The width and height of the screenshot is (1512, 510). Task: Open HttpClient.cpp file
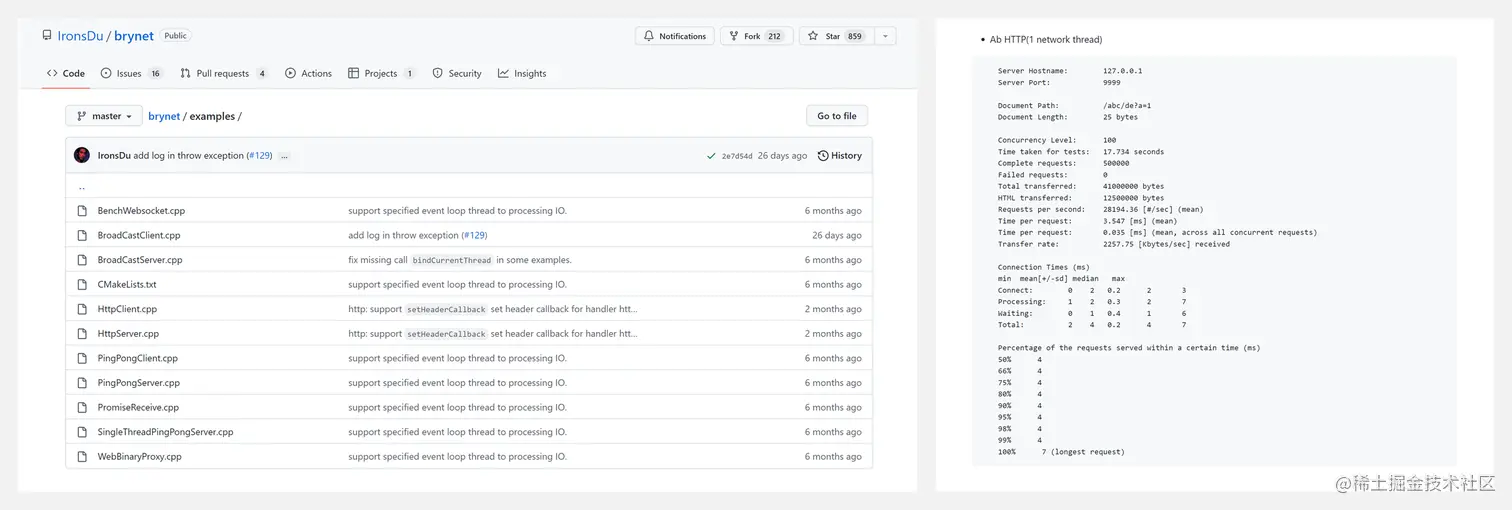point(127,309)
